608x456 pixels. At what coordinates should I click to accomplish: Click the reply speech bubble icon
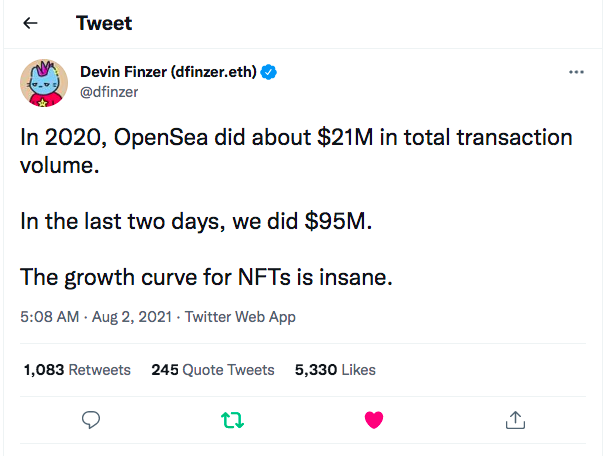coord(91,420)
